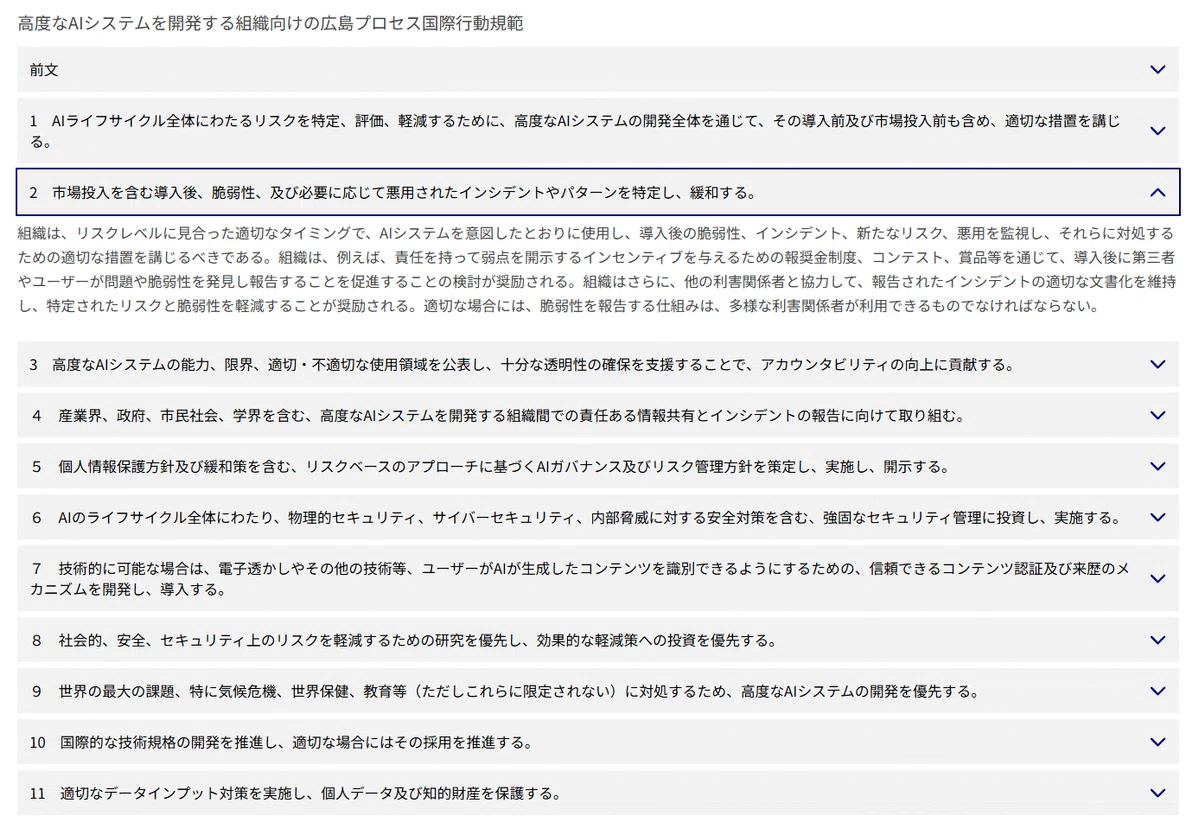Click the down chevron for item 3

pos(1157,365)
